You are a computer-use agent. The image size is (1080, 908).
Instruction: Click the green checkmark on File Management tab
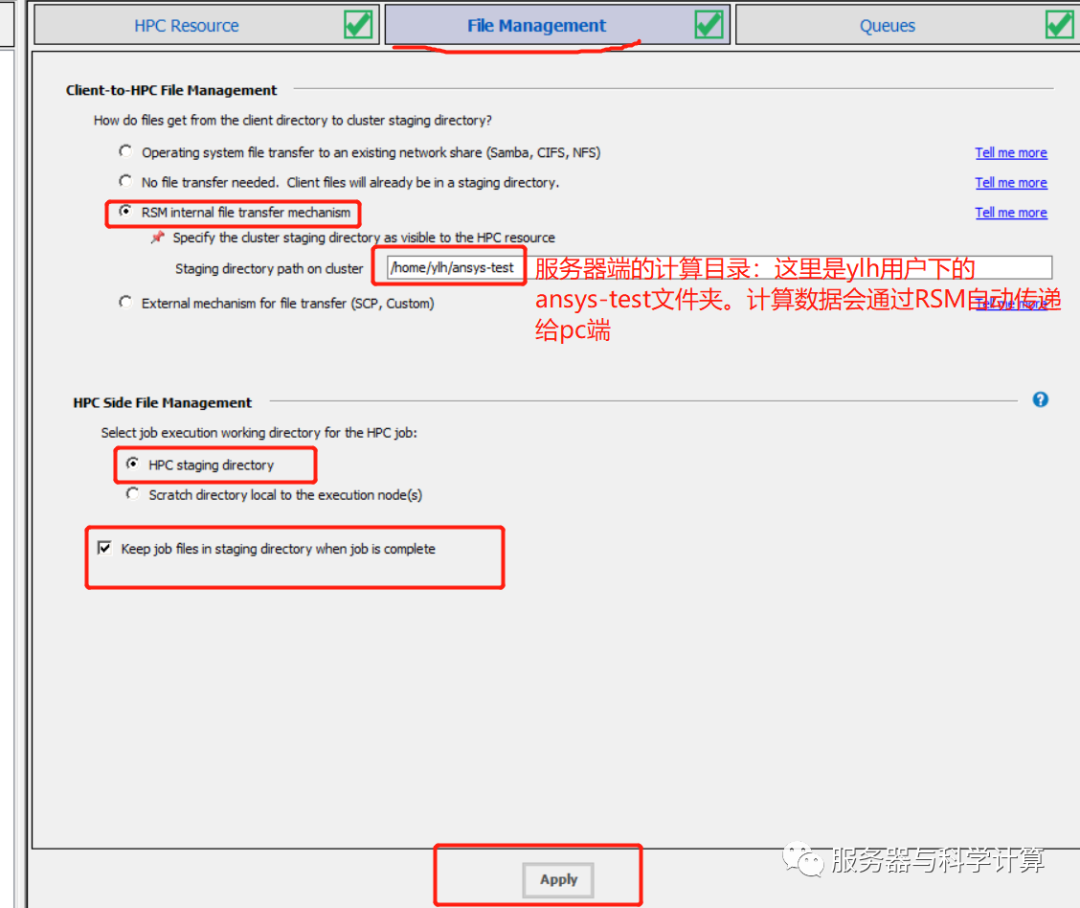click(x=709, y=25)
